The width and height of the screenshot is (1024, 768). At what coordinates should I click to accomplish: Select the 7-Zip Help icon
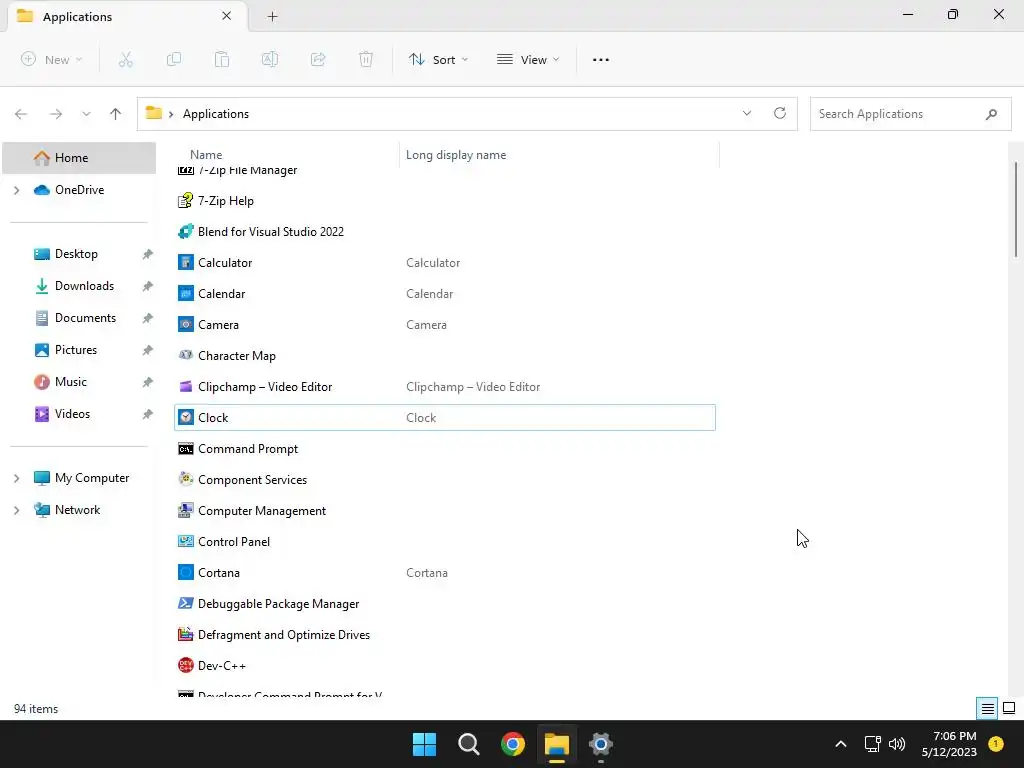click(x=185, y=200)
